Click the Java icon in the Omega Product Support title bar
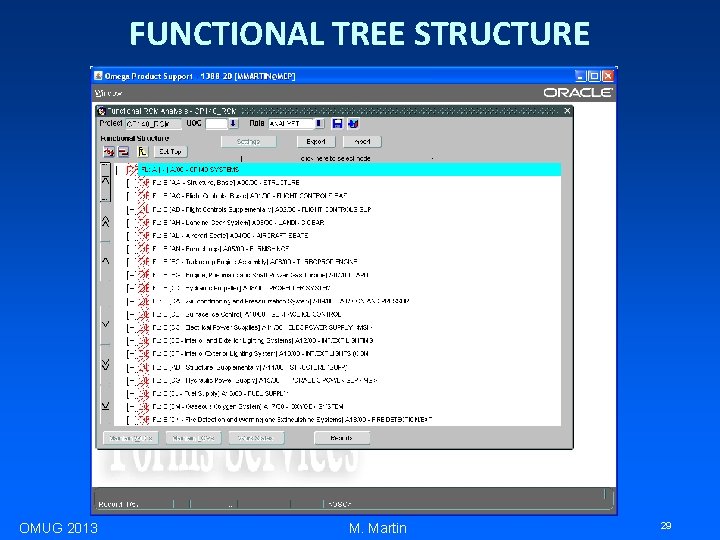 point(98,76)
